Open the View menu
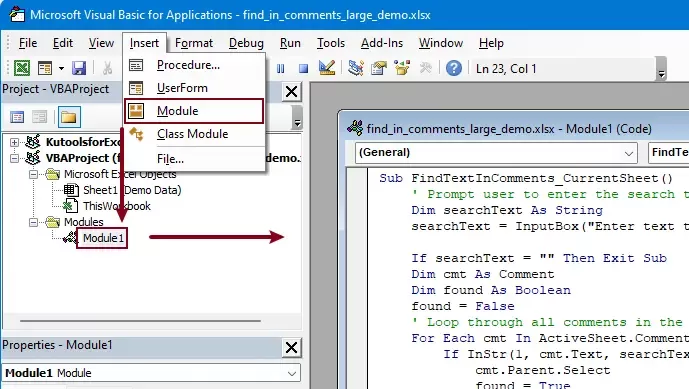The height and width of the screenshot is (389, 689). click(101, 43)
